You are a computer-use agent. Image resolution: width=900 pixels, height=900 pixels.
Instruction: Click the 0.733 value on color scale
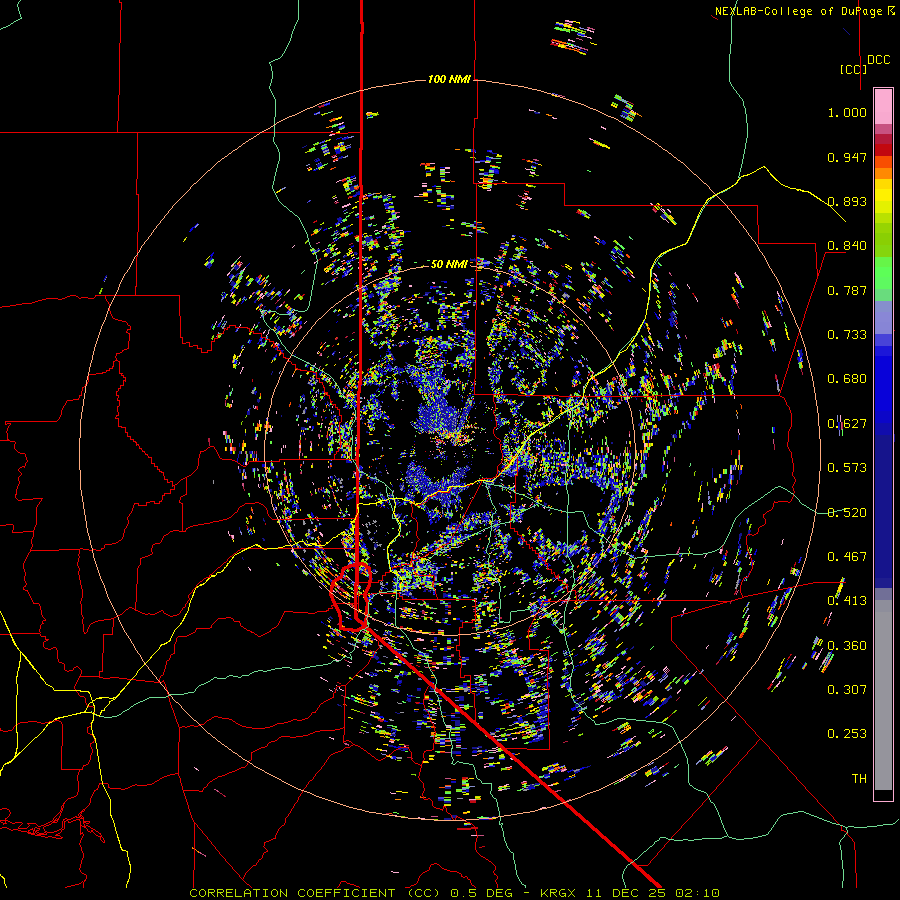847,335
